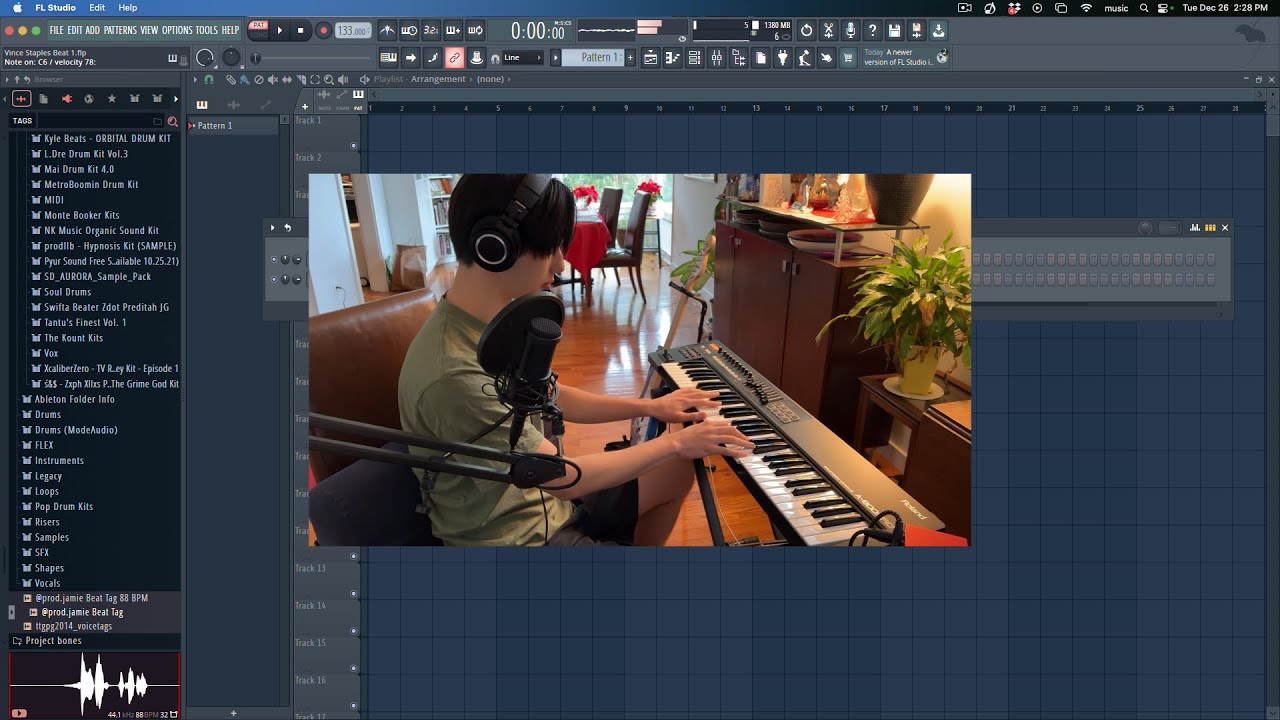Click the render/export download icon
The image size is (1280, 720).
click(939, 31)
